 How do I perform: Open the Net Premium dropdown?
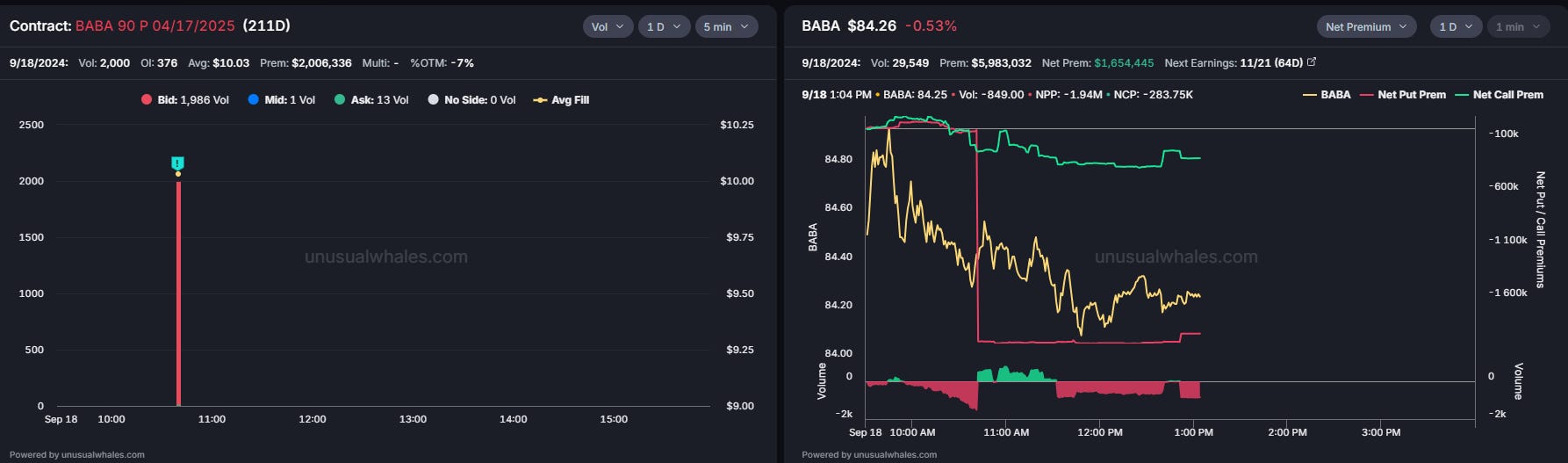coord(1366,26)
